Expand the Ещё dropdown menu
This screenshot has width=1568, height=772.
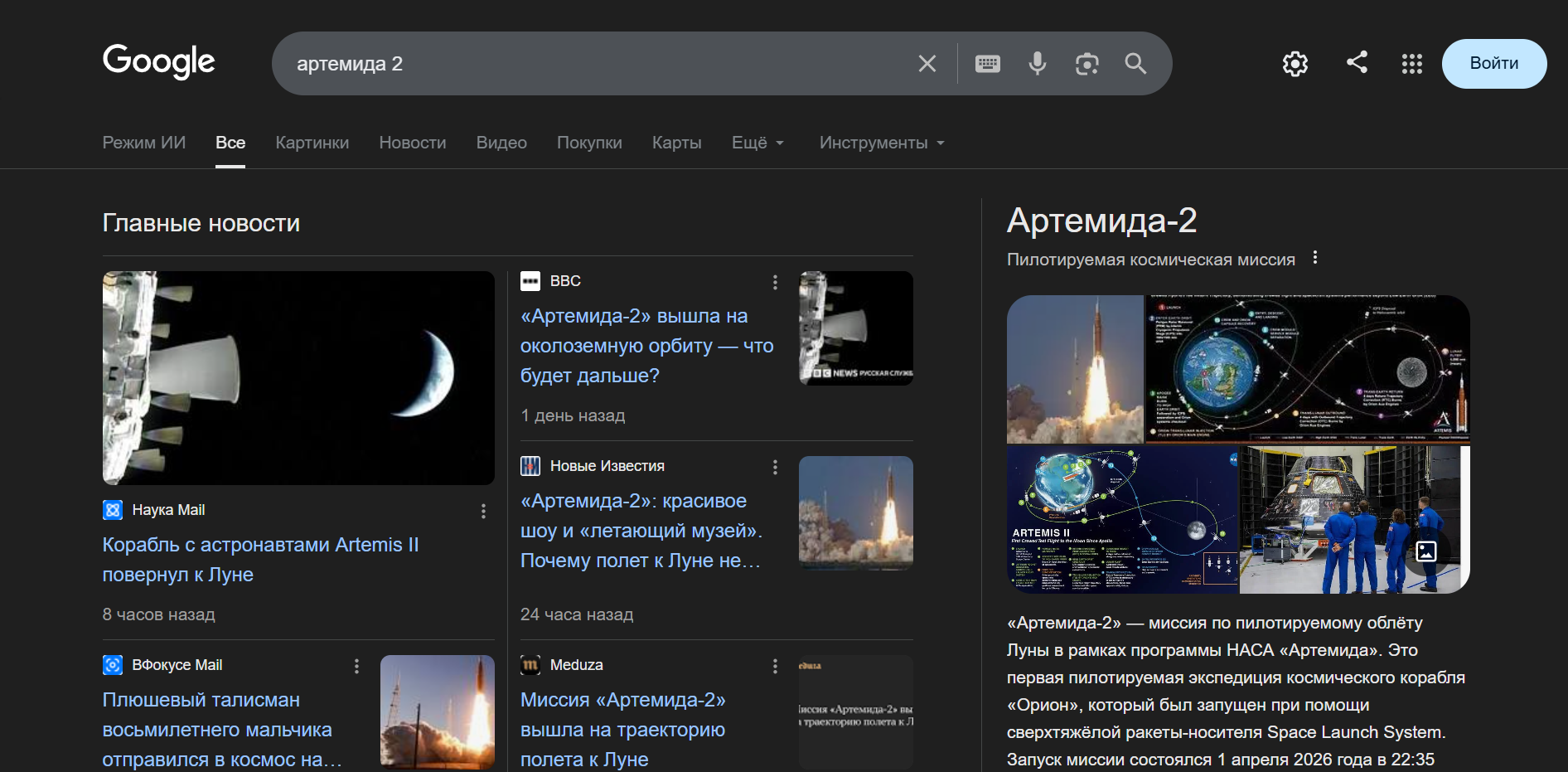[757, 143]
